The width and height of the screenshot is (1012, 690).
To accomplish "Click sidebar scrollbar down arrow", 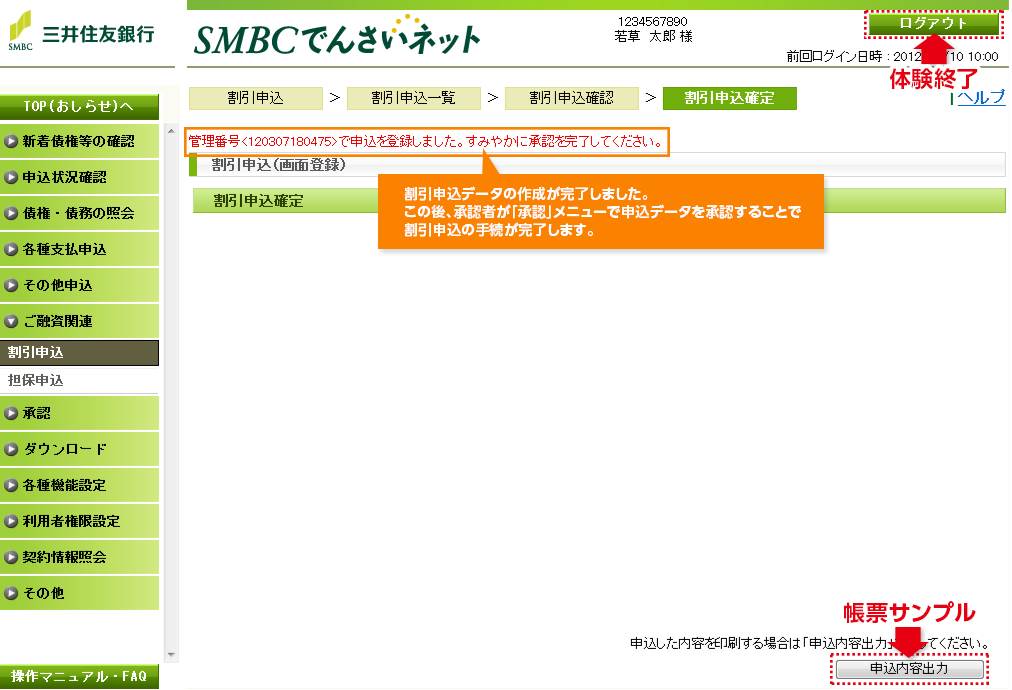I will click(172, 654).
